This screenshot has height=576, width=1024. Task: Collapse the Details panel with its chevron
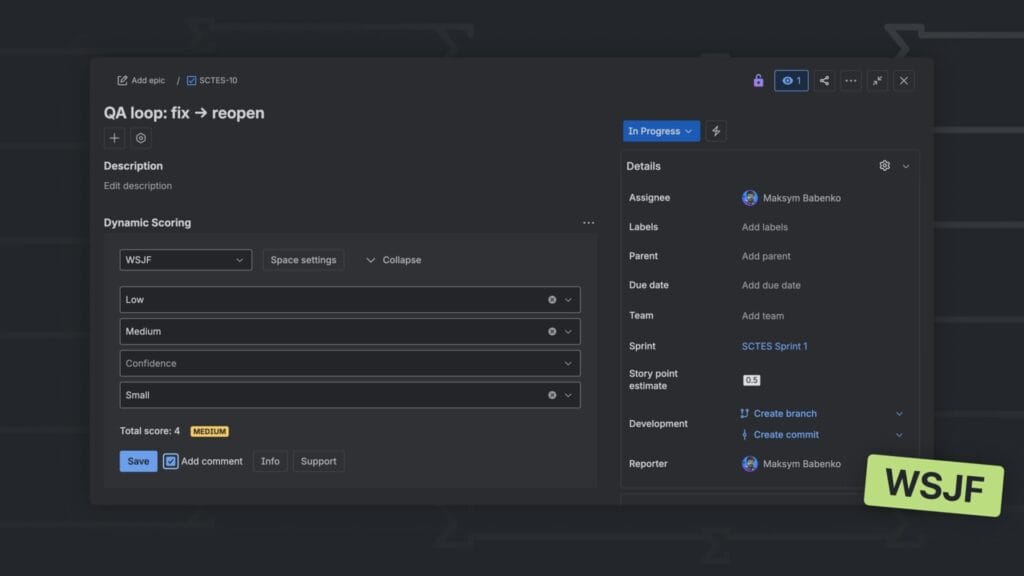coord(905,166)
